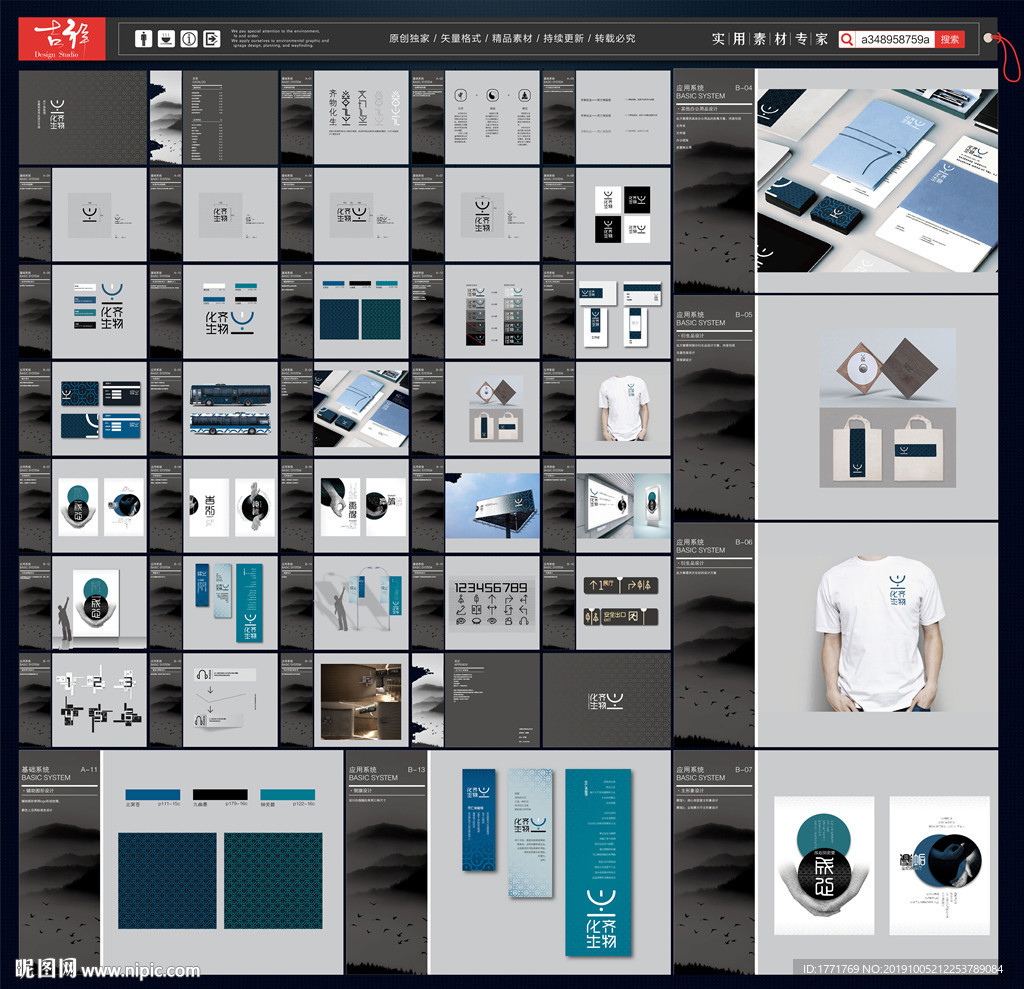1024x989 pixels.
Task: Click the red Design Studio logo
Action: click(61, 40)
